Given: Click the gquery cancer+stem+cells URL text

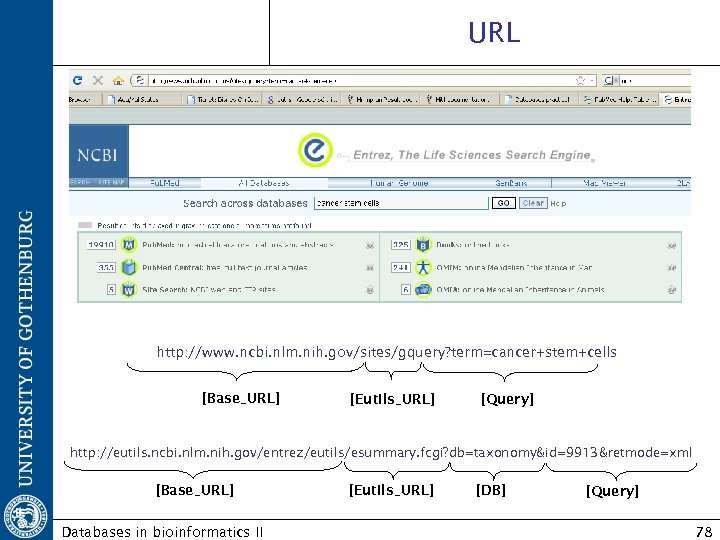Looking at the screenshot, I should point(387,352).
